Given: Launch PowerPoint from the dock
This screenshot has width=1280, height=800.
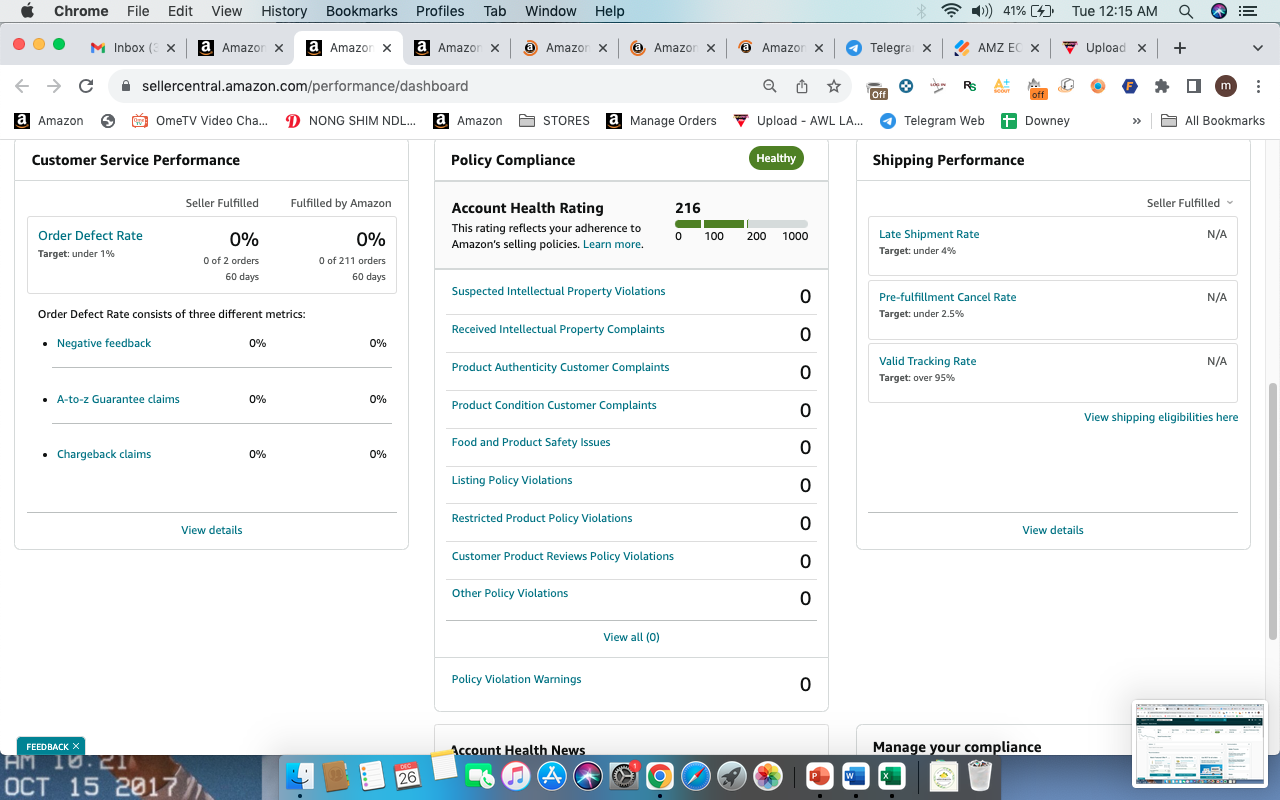Looking at the screenshot, I should pos(819,776).
